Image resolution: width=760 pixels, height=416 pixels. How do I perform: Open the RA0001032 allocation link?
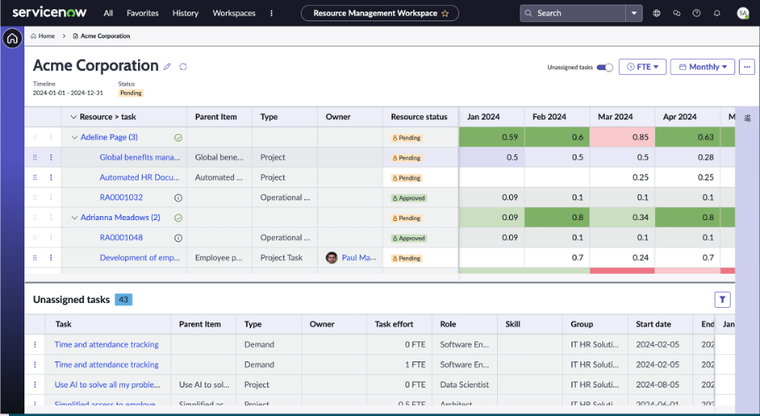pyautogui.click(x=121, y=197)
